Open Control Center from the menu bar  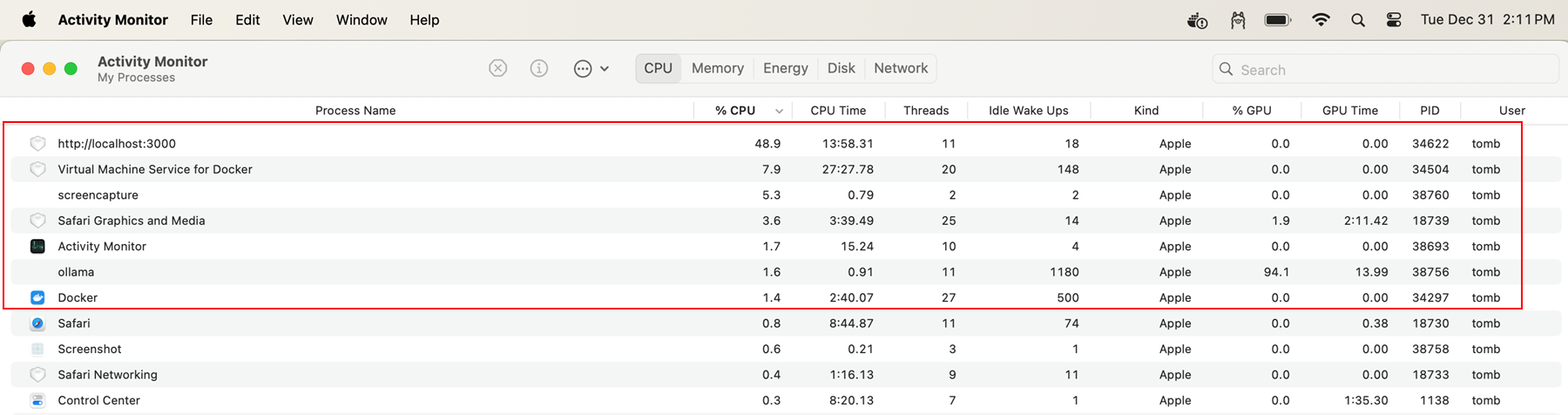tap(1394, 20)
